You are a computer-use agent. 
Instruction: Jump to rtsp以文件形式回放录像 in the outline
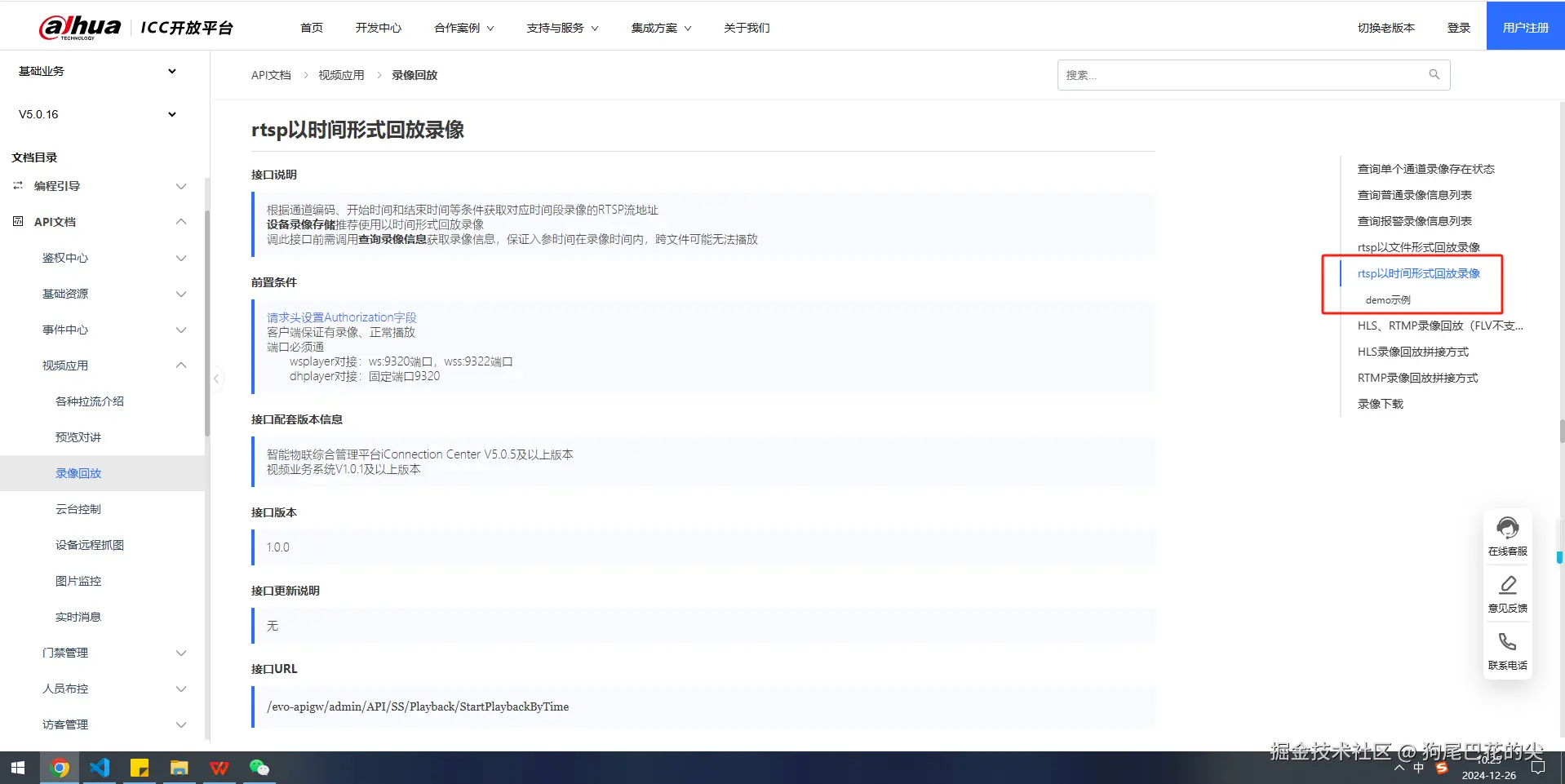[x=1419, y=247]
